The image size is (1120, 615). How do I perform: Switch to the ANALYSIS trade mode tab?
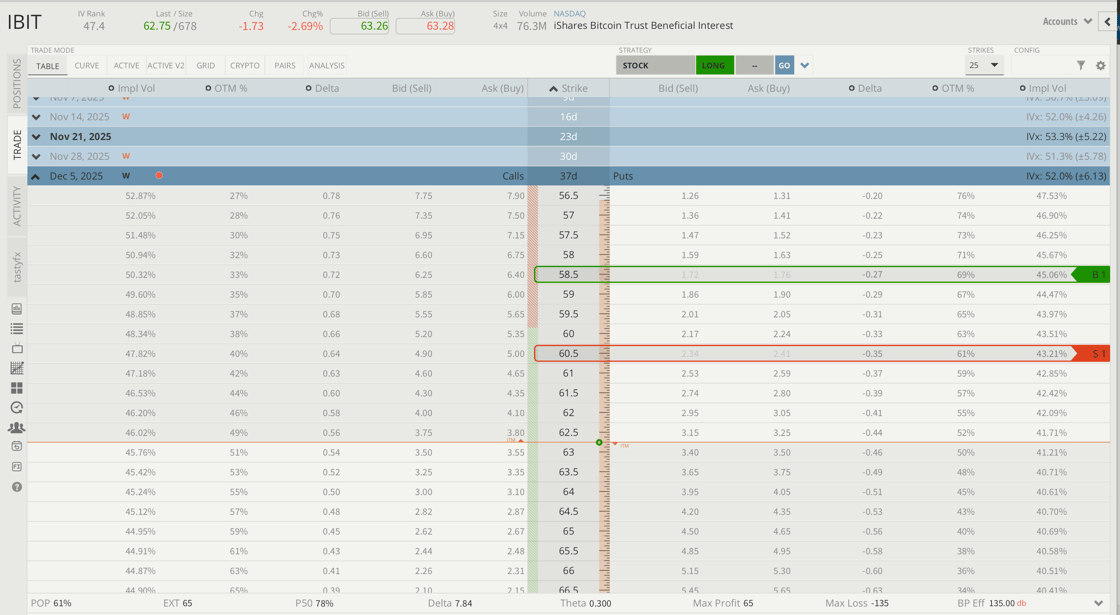(x=326, y=66)
